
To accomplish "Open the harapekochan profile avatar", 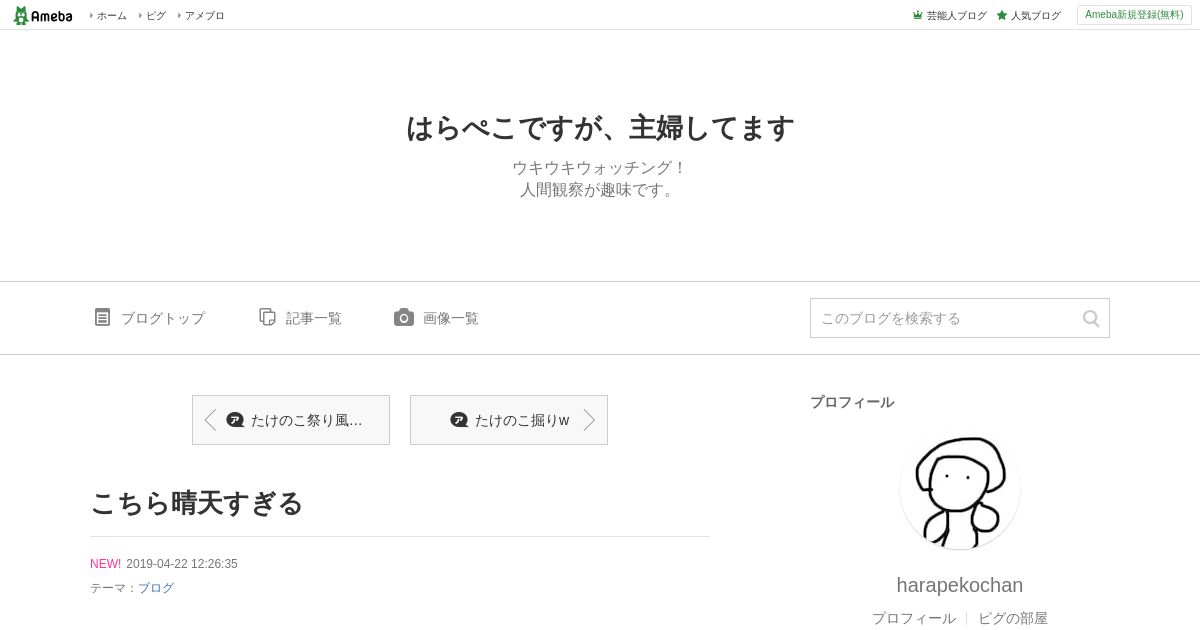I will (960, 490).
